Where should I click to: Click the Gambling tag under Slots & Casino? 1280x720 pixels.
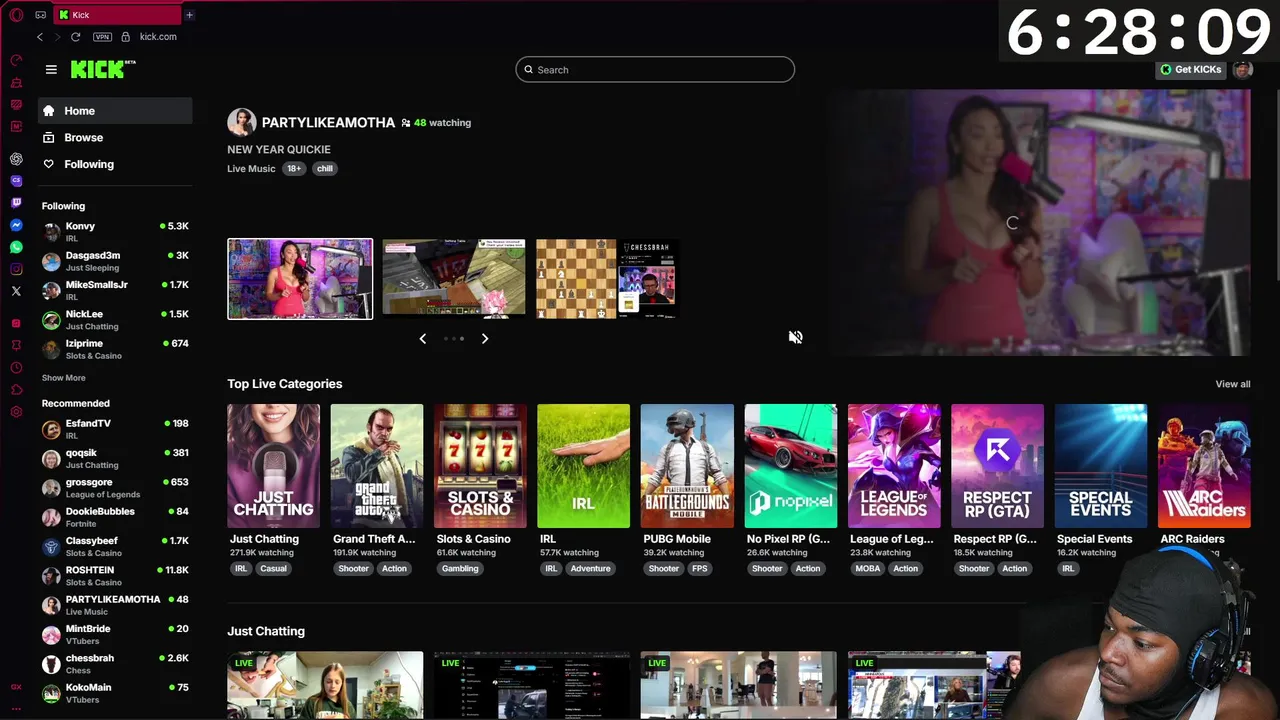tap(460, 569)
